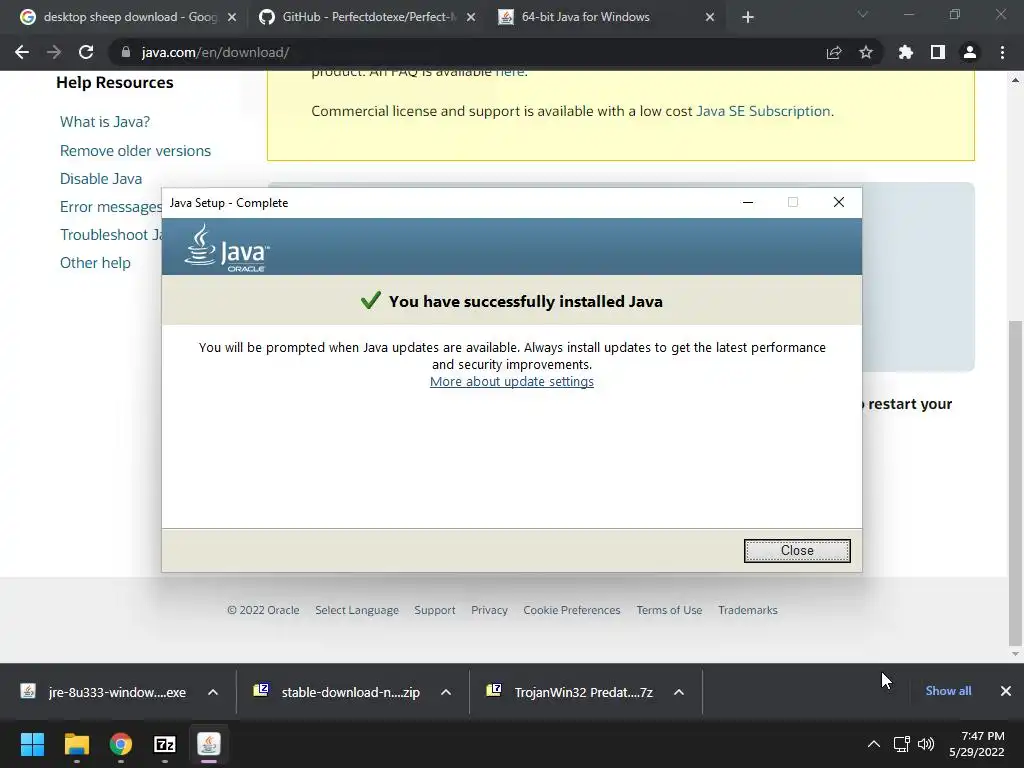This screenshot has height=768, width=1024.
Task: Open network status tray icon
Action: tap(902, 744)
